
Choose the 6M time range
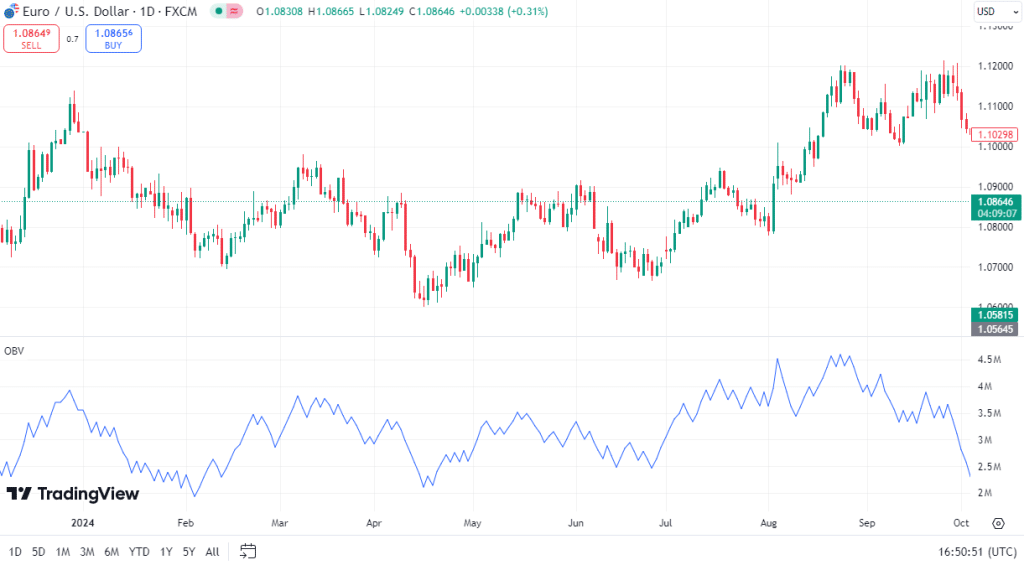pyautogui.click(x=112, y=552)
